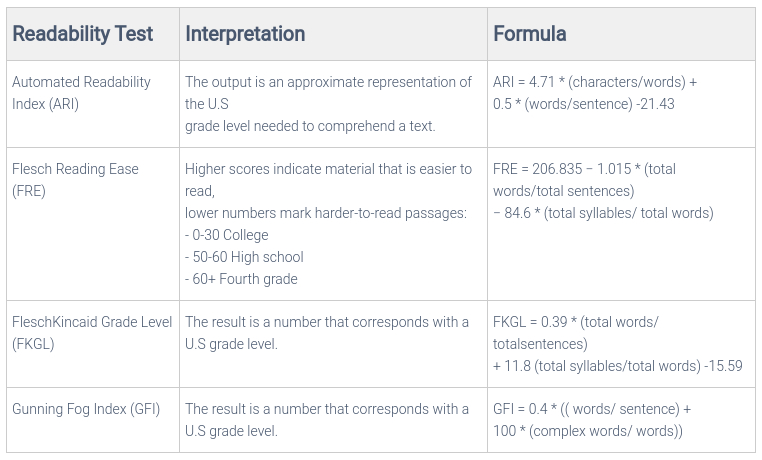The width and height of the screenshot is (762, 460).
Task: Click the Readability Test column header
Action: click(83, 34)
